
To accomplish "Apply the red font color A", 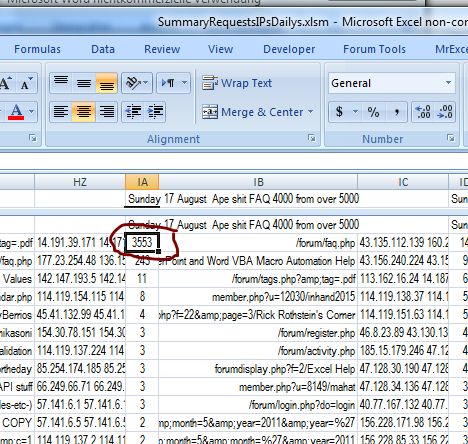I will 16,112.
